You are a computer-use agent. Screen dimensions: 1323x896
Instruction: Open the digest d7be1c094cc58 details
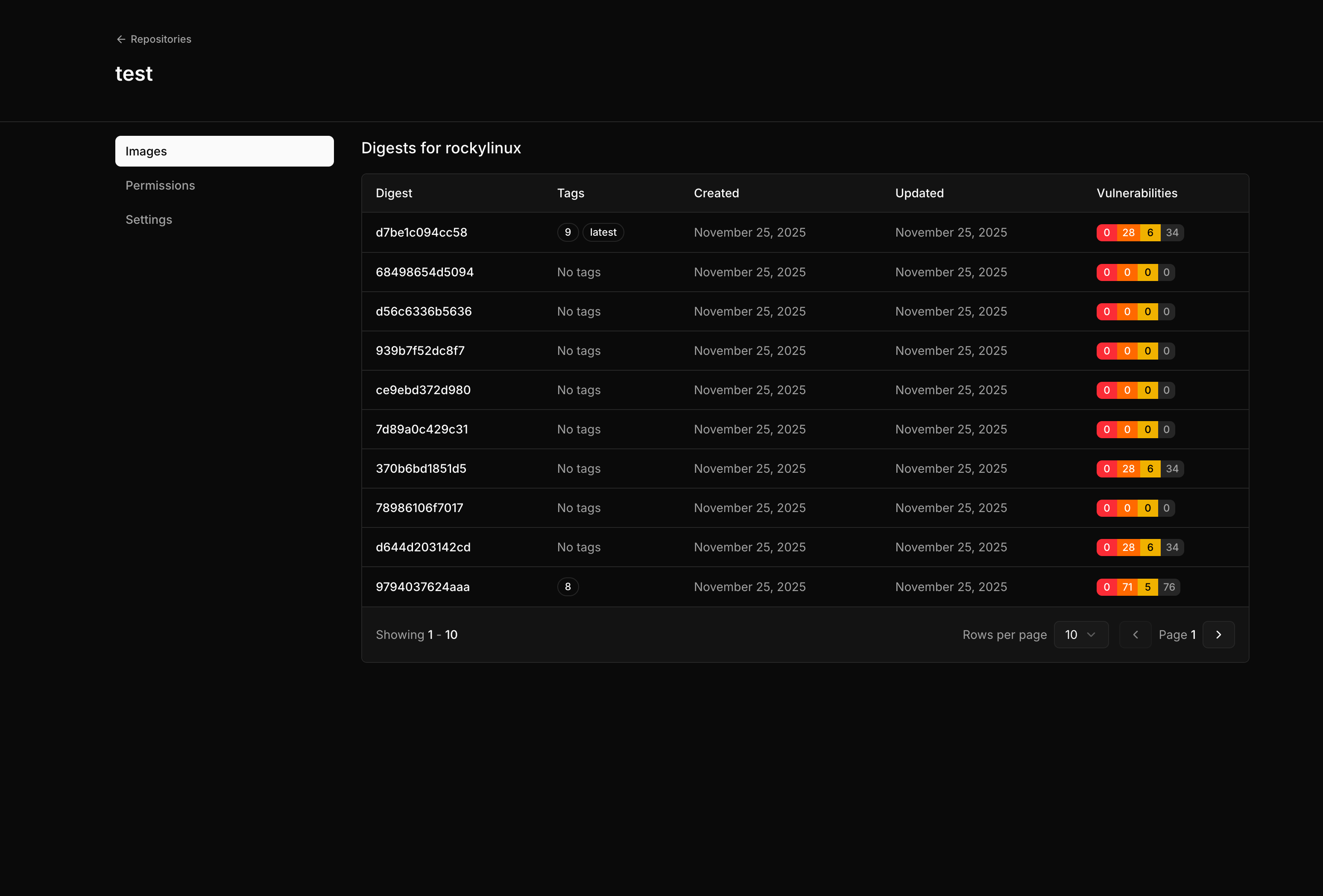click(x=421, y=232)
